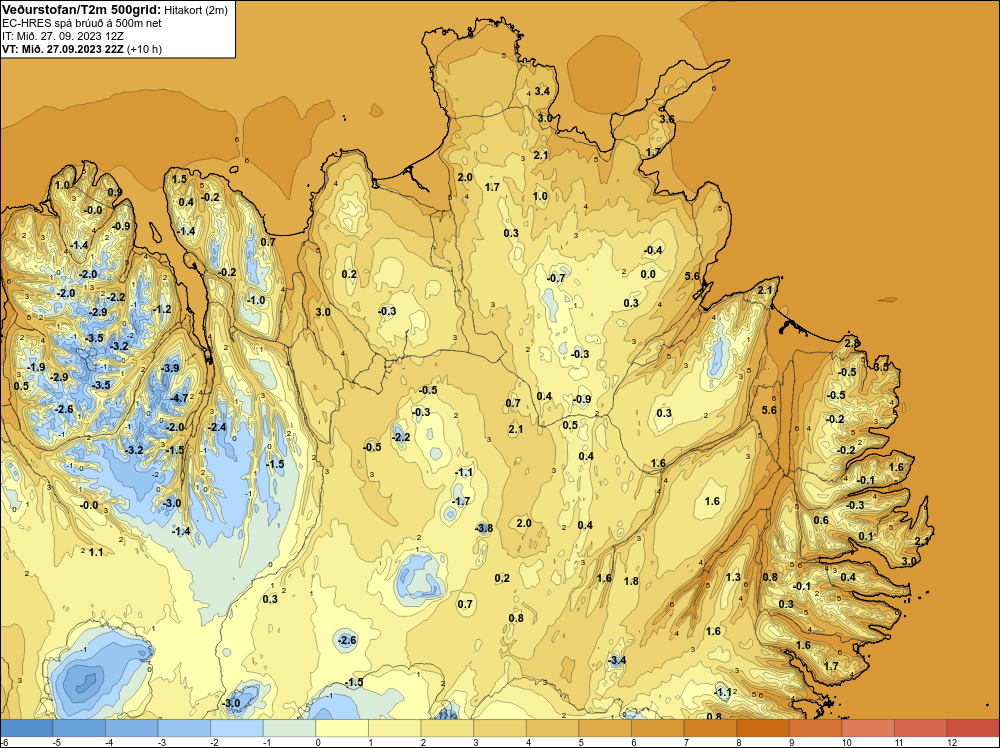
Task: Pick the red legend color right of 12
Action: point(973,728)
